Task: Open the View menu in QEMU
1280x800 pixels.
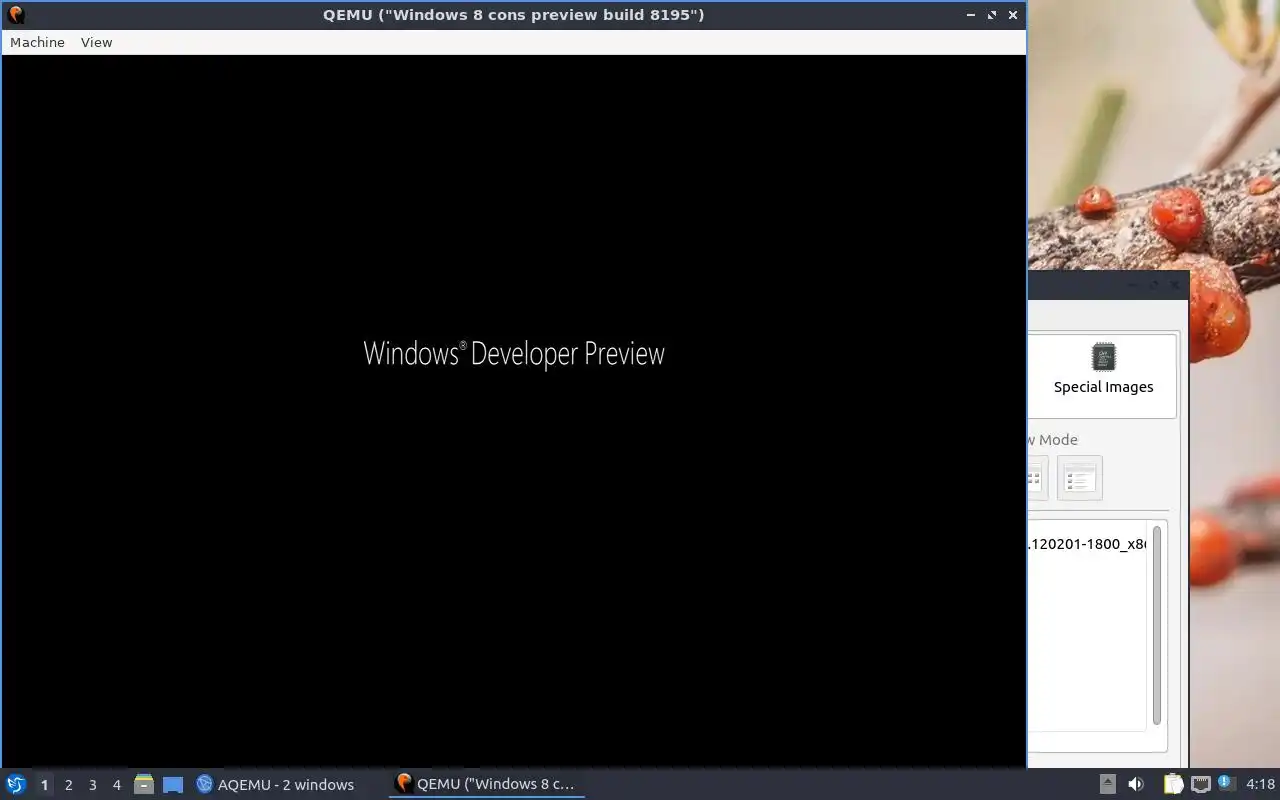Action: (x=96, y=42)
